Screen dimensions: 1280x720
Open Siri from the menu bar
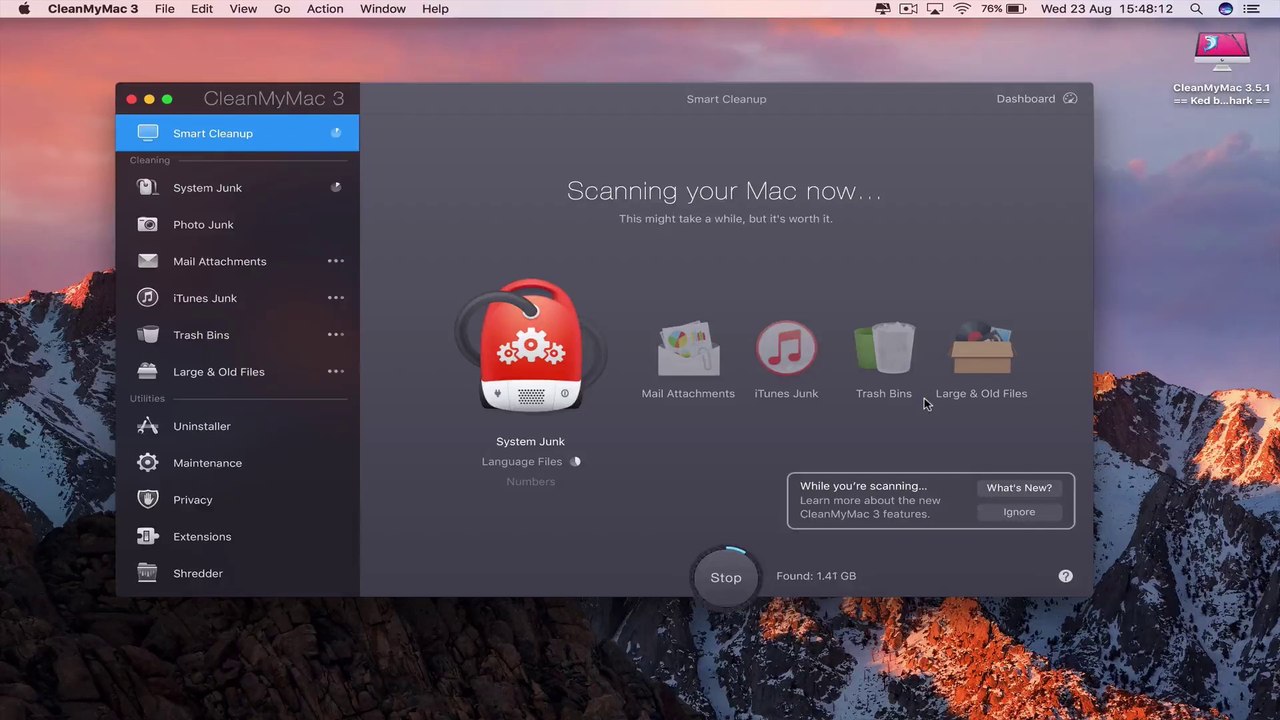(x=1226, y=9)
